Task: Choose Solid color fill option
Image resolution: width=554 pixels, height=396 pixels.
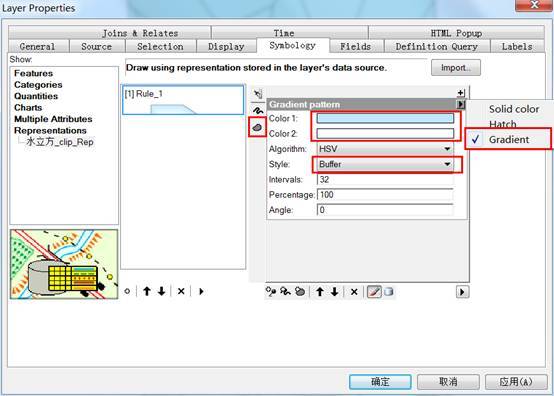Action: [514, 109]
